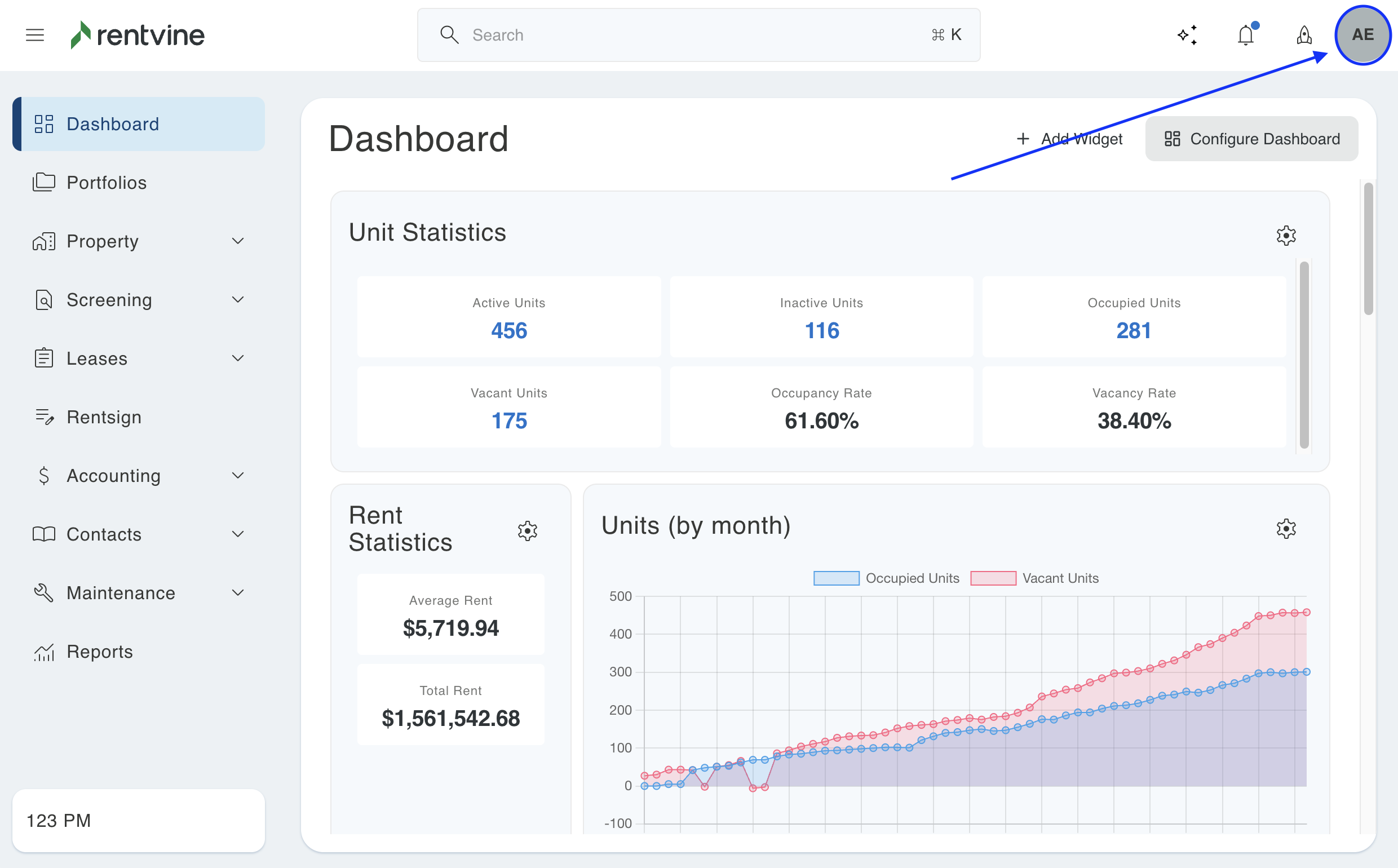
Task: Open the AE user avatar menu
Action: click(x=1362, y=35)
